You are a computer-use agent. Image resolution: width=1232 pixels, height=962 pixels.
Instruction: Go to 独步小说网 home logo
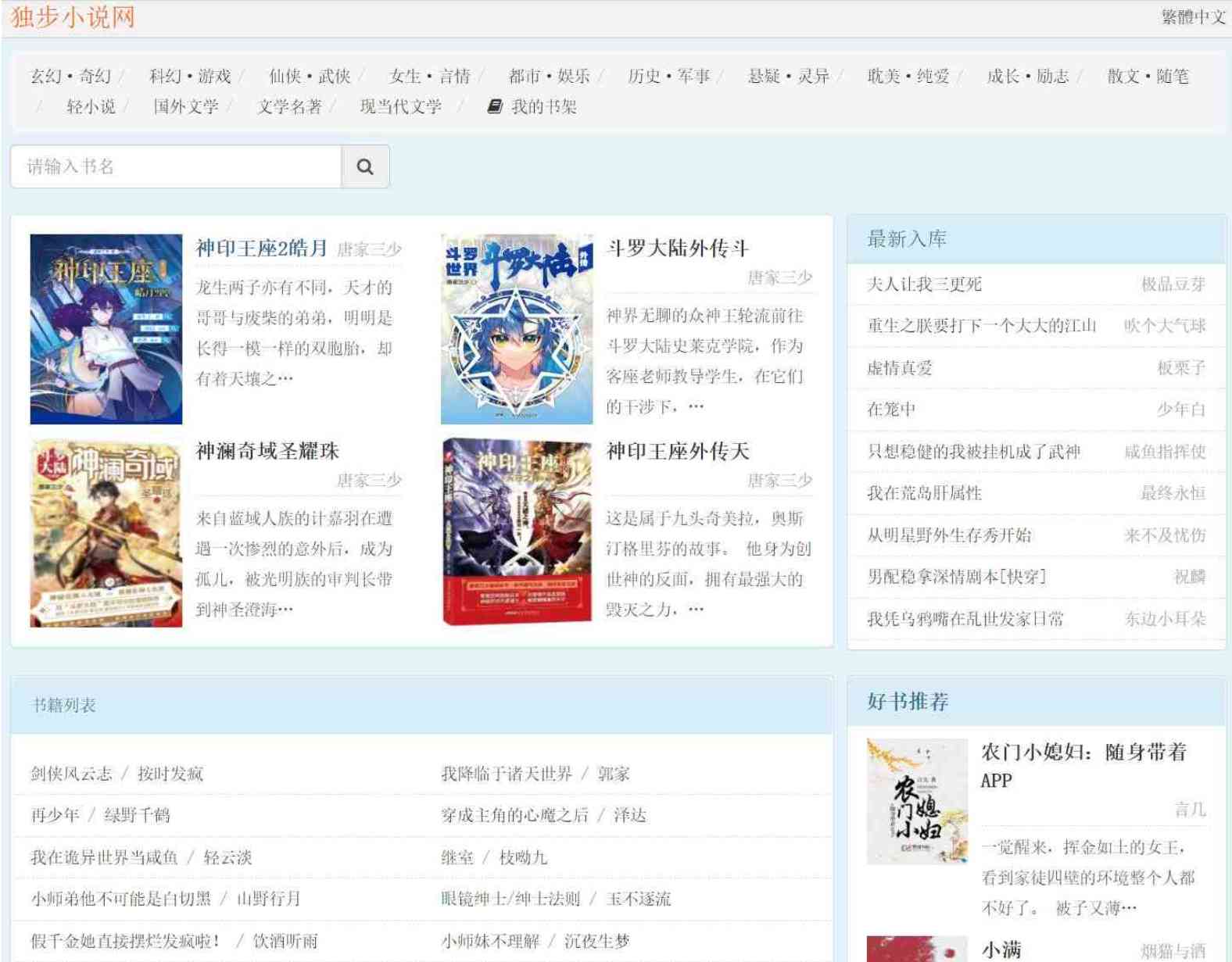click(x=73, y=17)
